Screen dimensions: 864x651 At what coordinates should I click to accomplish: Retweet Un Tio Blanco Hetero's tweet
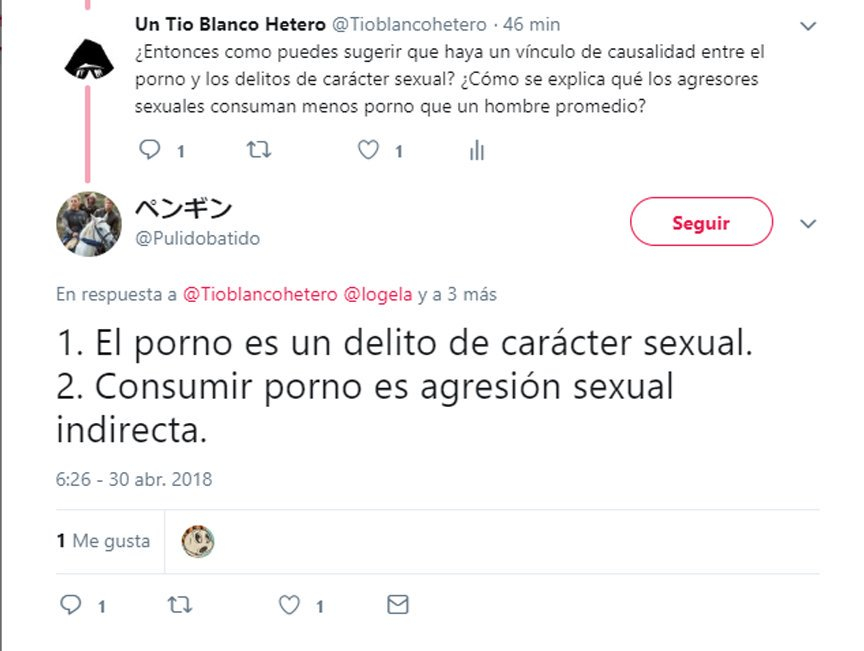click(x=258, y=149)
